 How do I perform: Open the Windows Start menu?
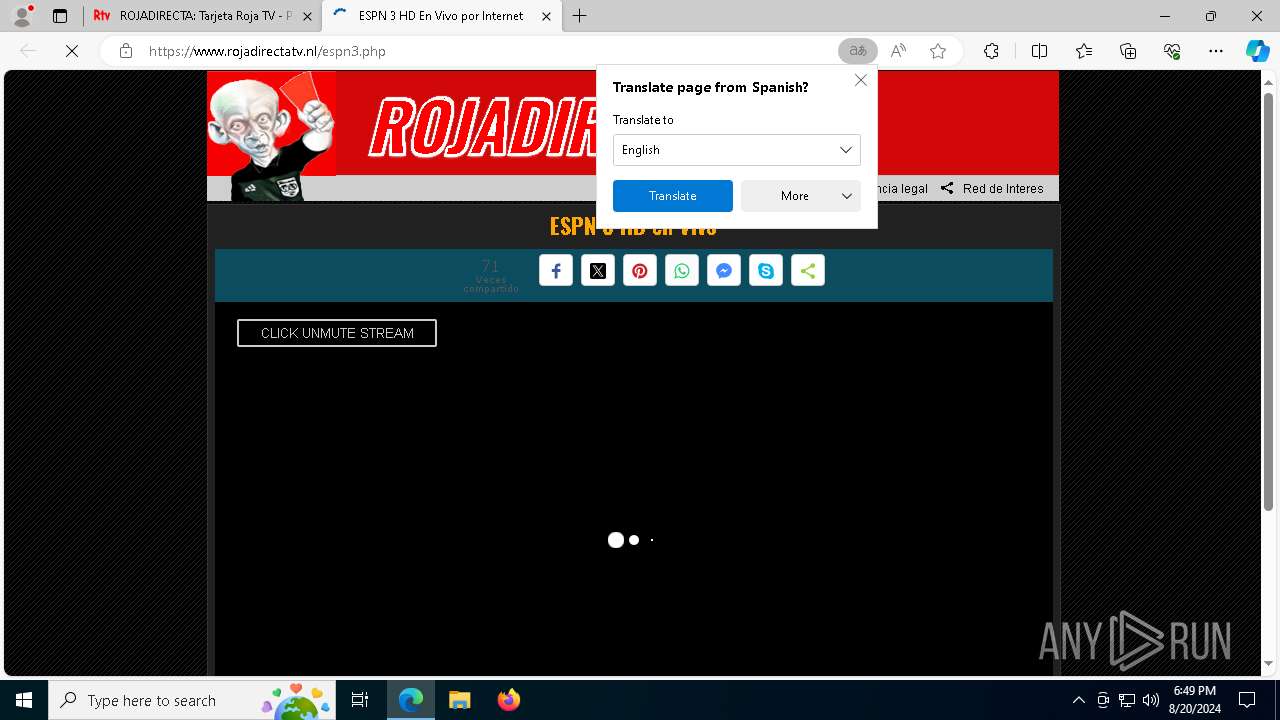(x=24, y=700)
